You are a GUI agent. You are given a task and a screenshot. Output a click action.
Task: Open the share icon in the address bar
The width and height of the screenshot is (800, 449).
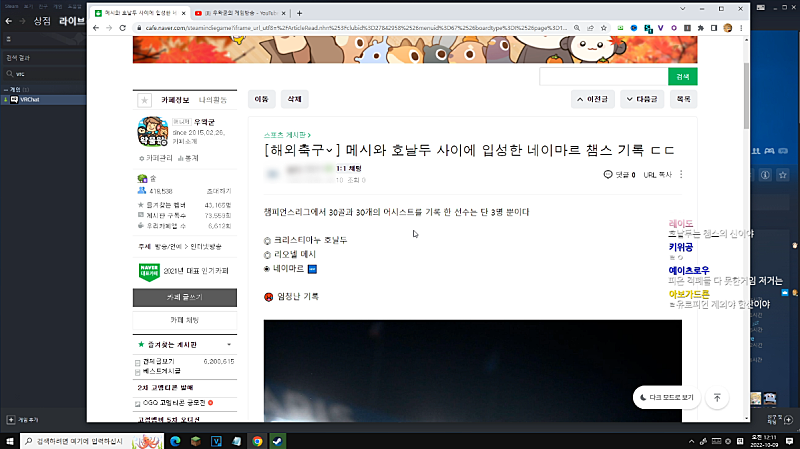[x=590, y=28]
